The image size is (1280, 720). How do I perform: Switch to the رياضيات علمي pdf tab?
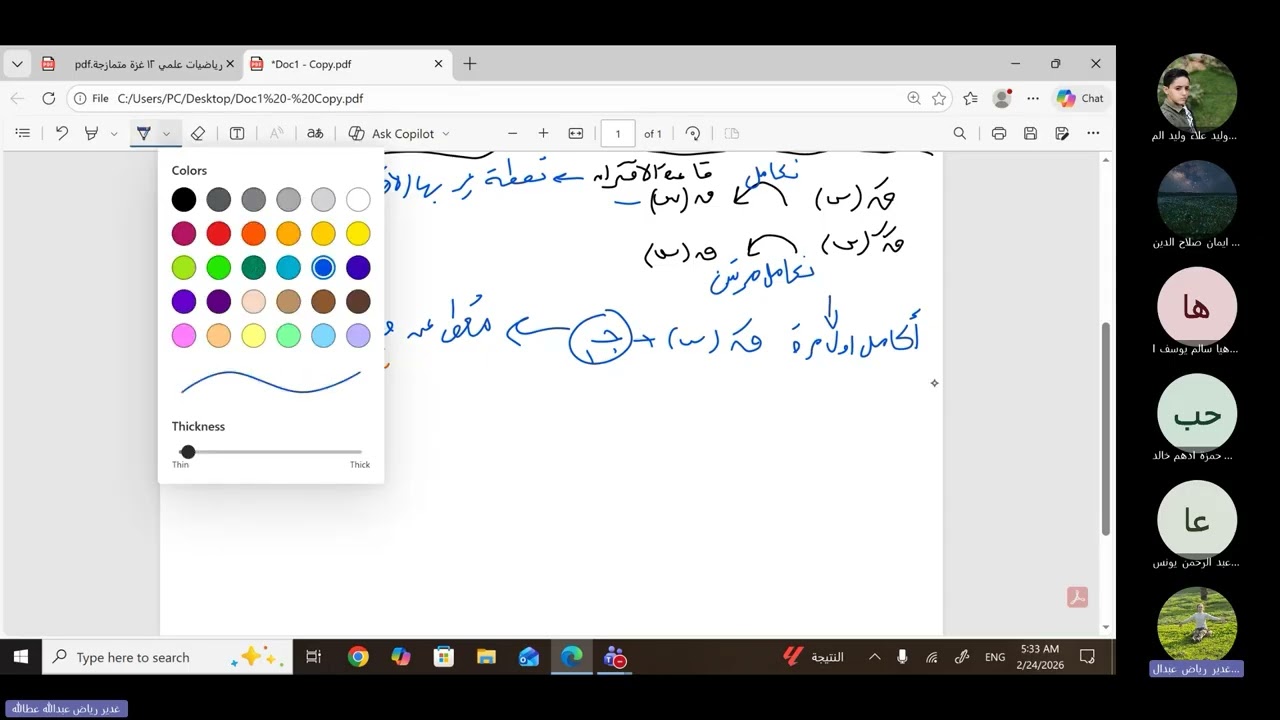click(x=137, y=64)
